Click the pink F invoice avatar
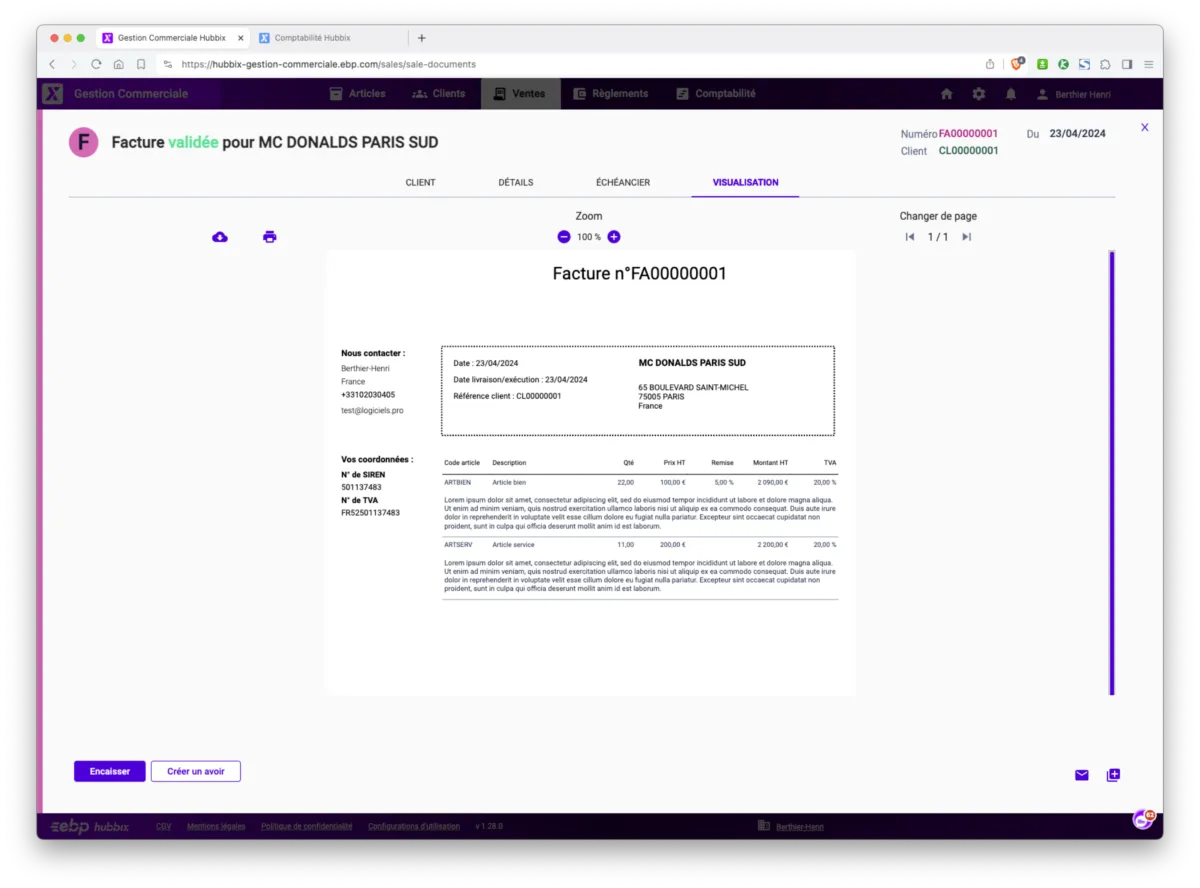 coord(84,143)
